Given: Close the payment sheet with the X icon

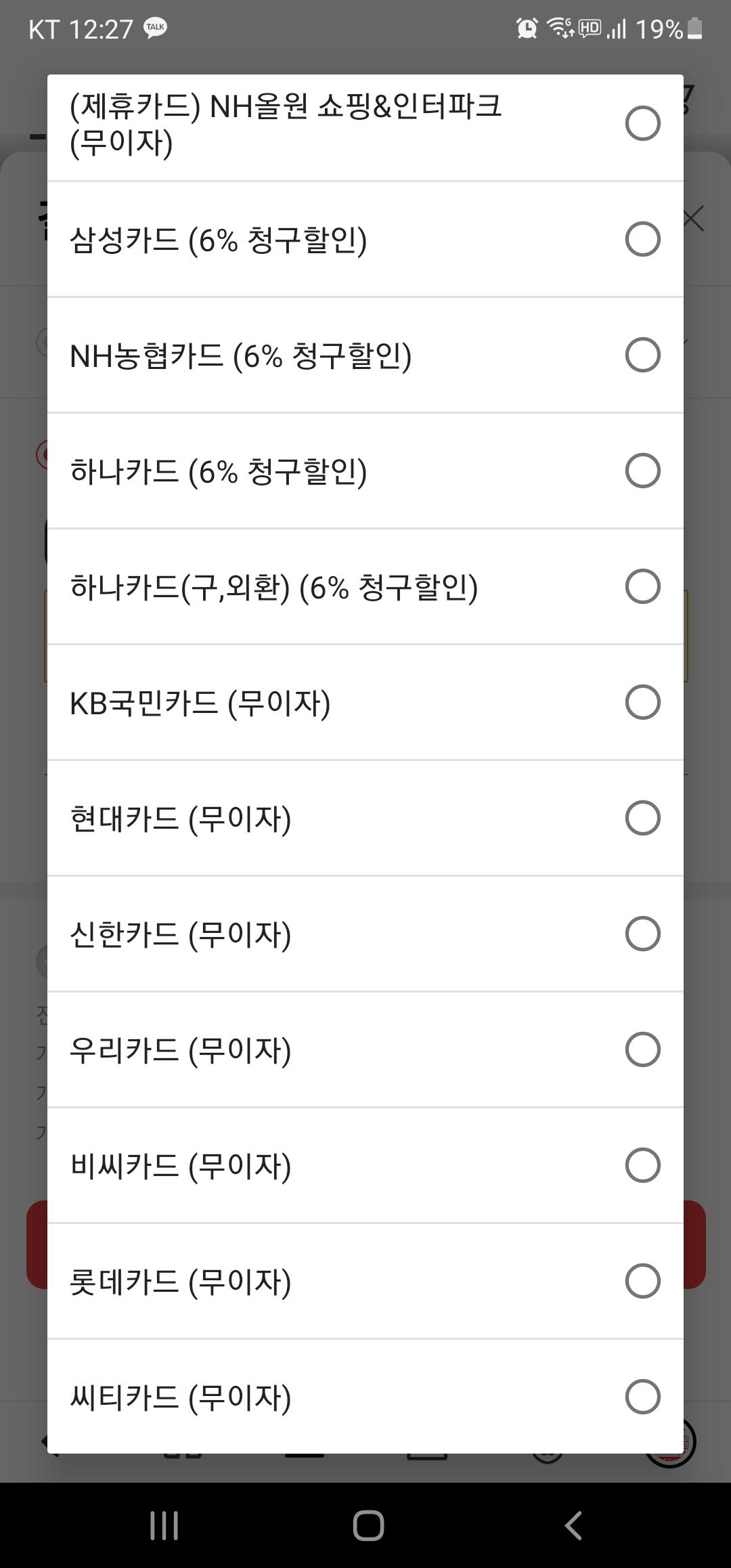Looking at the screenshot, I should (694, 219).
